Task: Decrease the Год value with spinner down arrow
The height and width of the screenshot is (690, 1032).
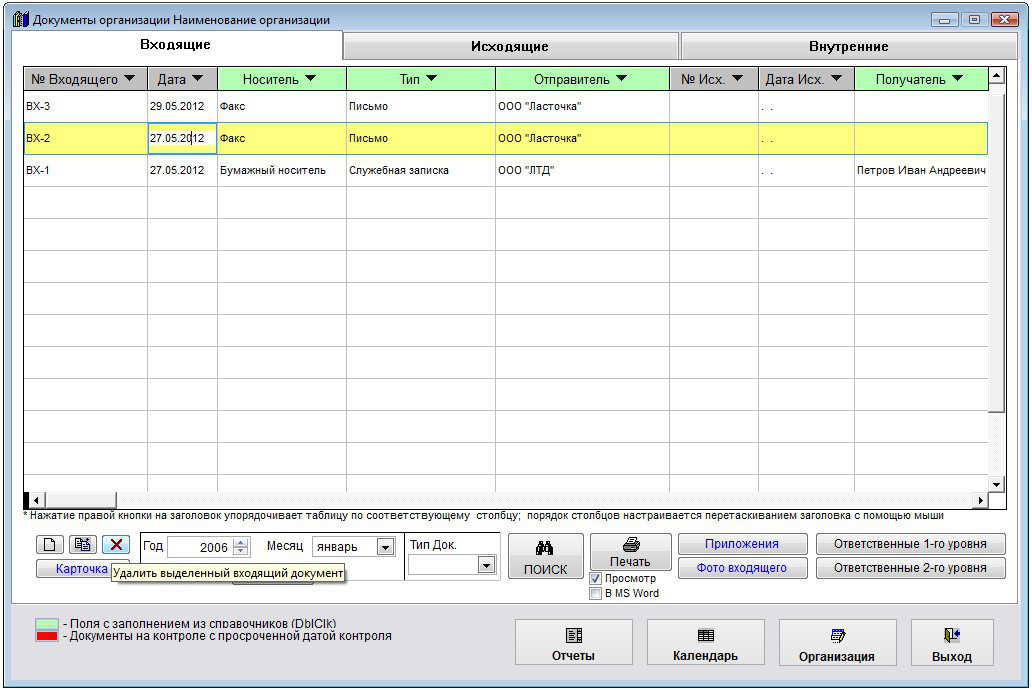Action: coord(241,551)
